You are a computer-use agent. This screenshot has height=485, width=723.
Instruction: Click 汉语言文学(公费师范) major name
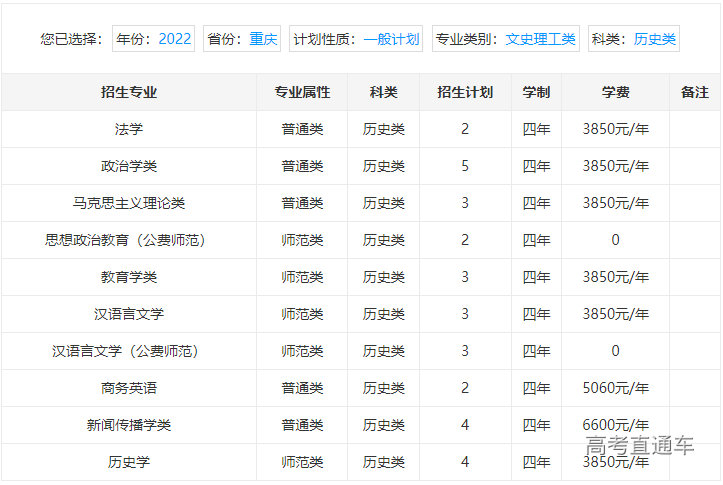129,351
